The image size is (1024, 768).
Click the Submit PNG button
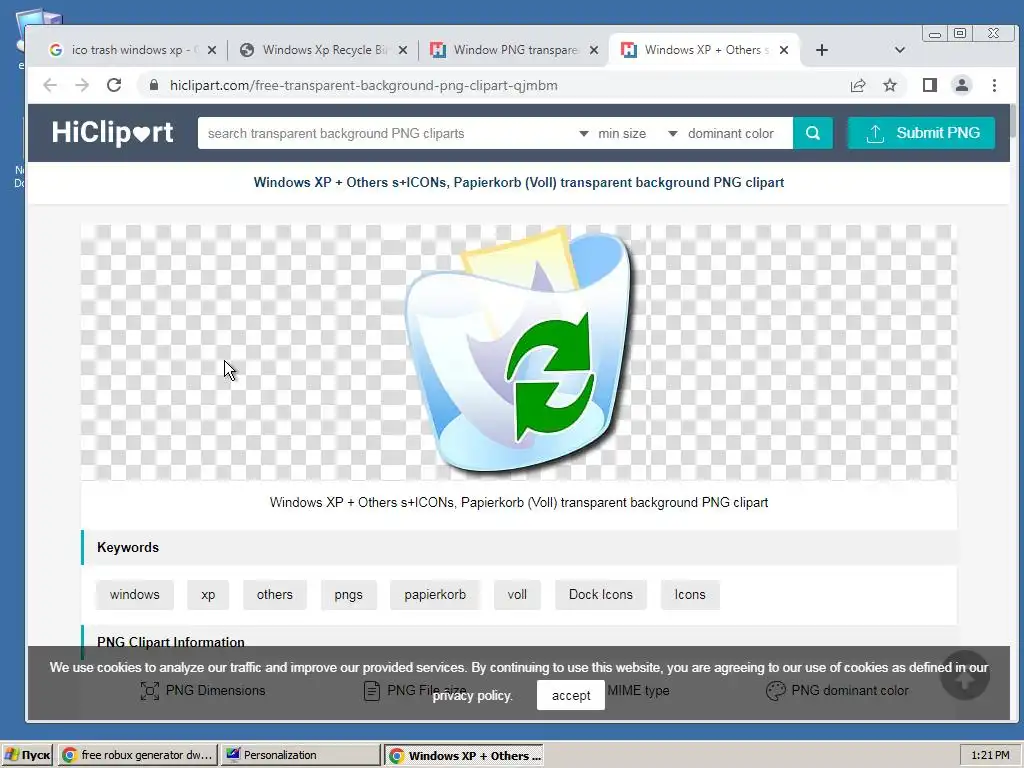921,133
